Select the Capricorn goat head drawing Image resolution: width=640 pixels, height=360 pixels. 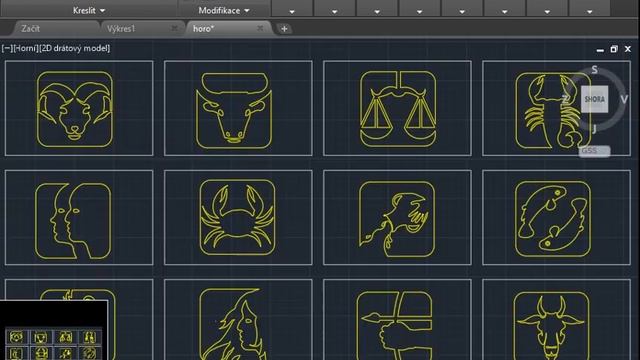point(551,325)
